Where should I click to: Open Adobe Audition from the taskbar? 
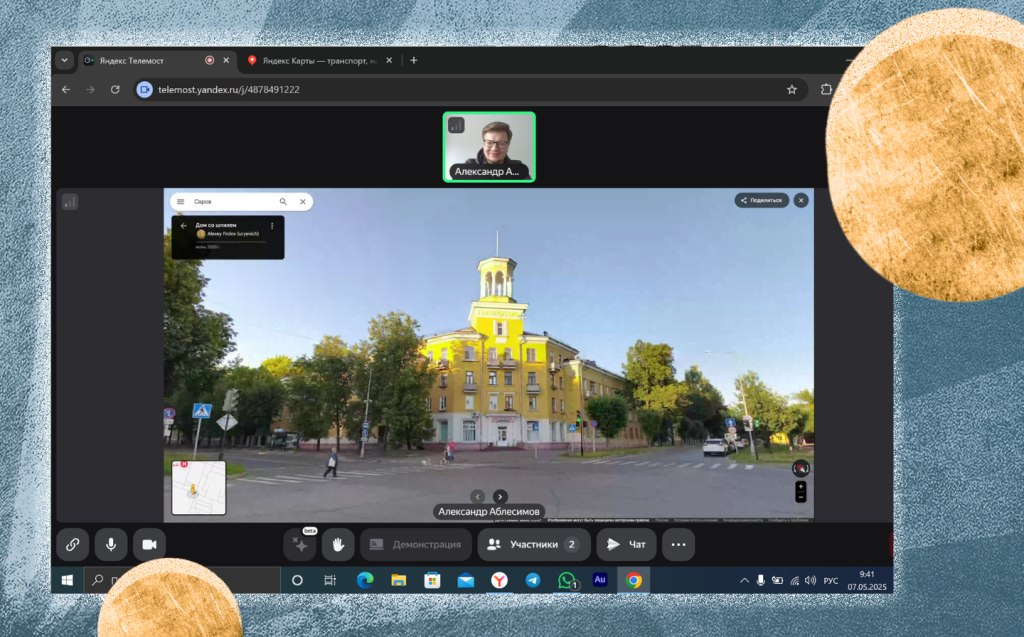point(600,580)
